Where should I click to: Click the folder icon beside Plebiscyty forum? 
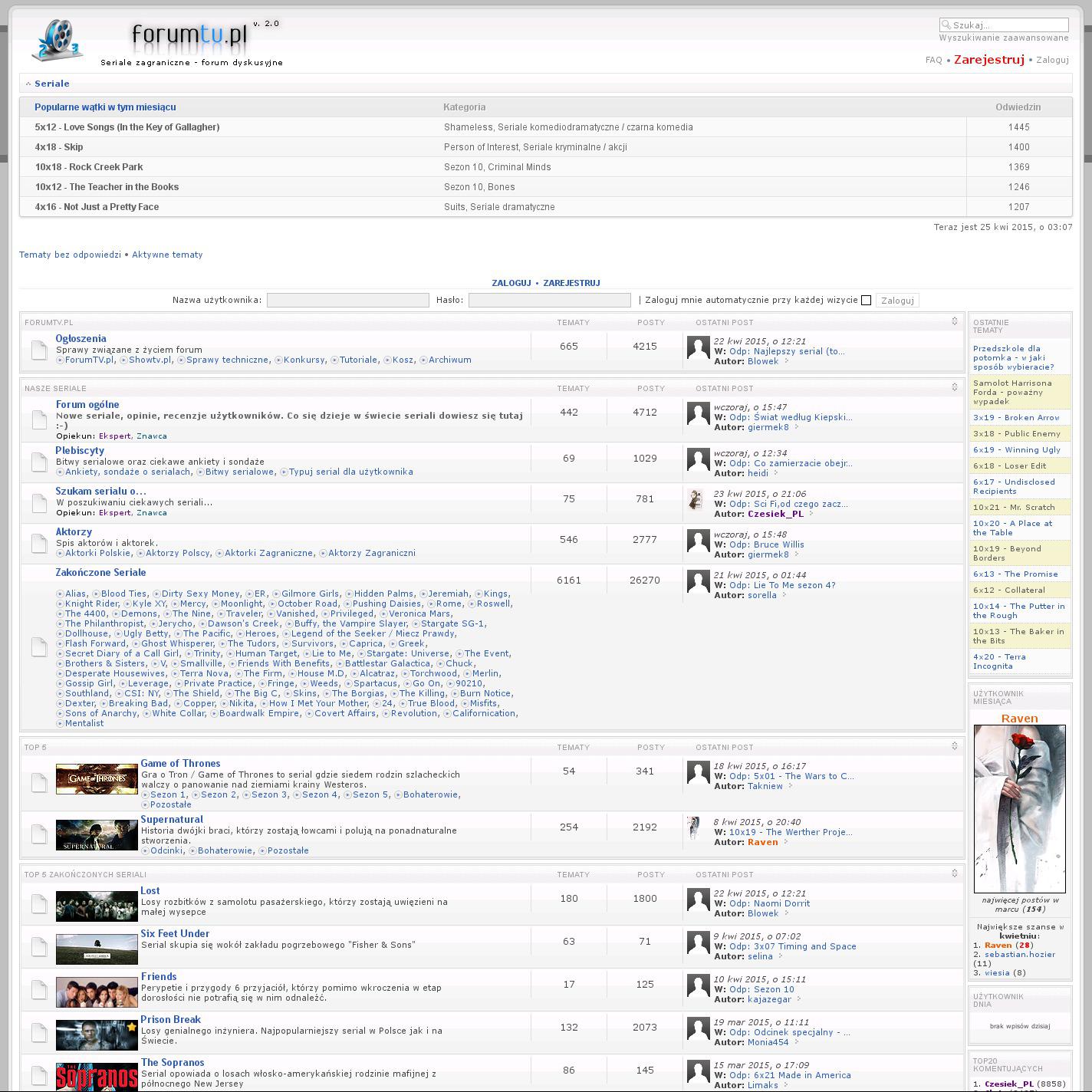(x=39, y=462)
